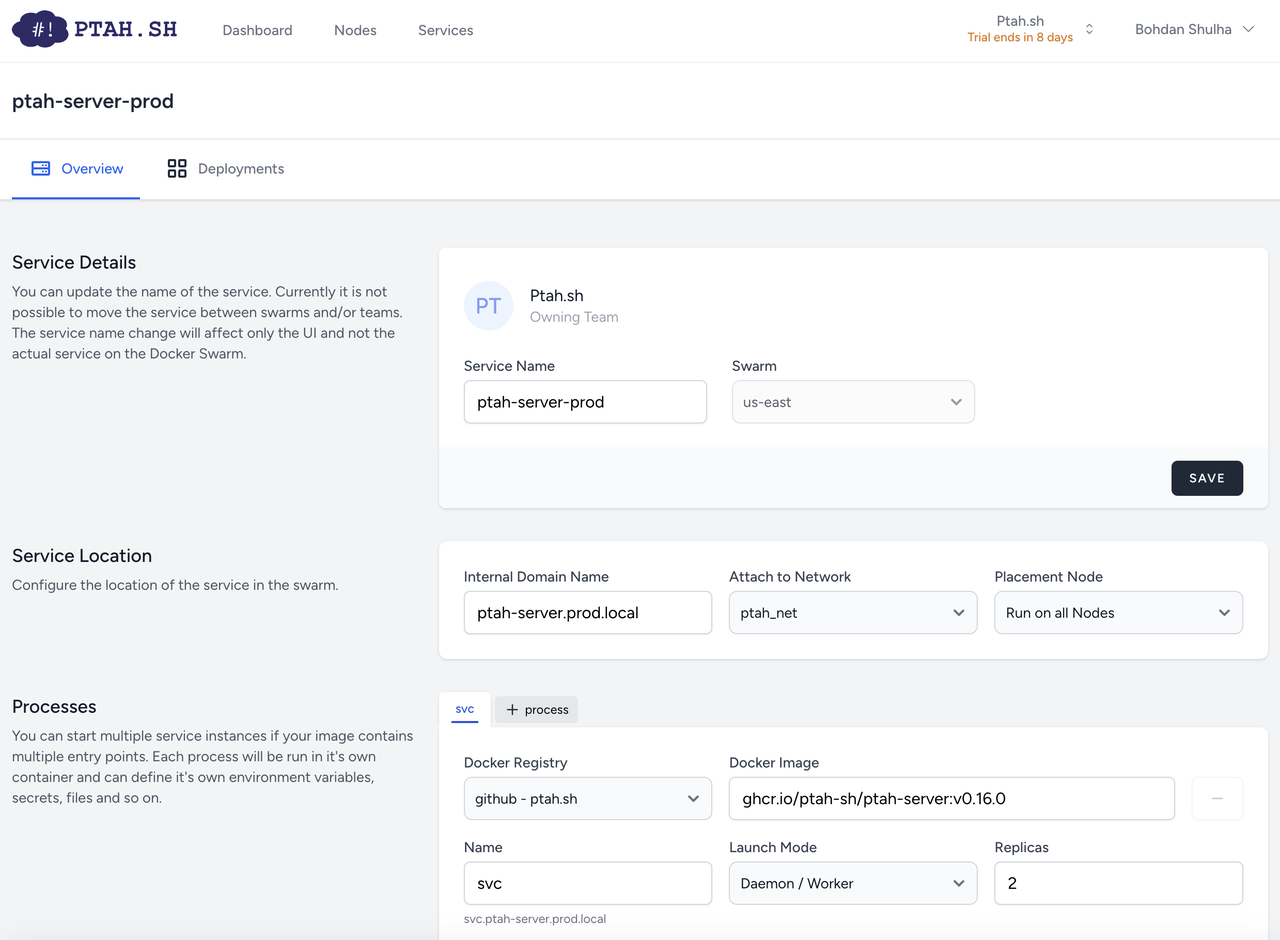Expand the Placement Node dropdown
This screenshot has width=1280, height=940.
pos(1118,613)
